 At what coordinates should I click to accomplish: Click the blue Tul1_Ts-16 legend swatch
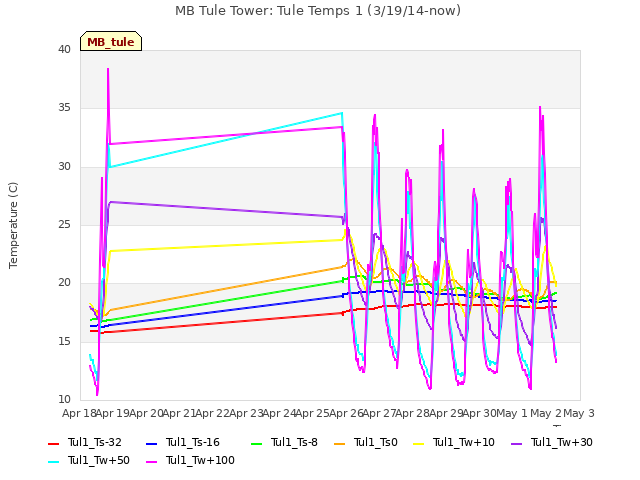151,443
